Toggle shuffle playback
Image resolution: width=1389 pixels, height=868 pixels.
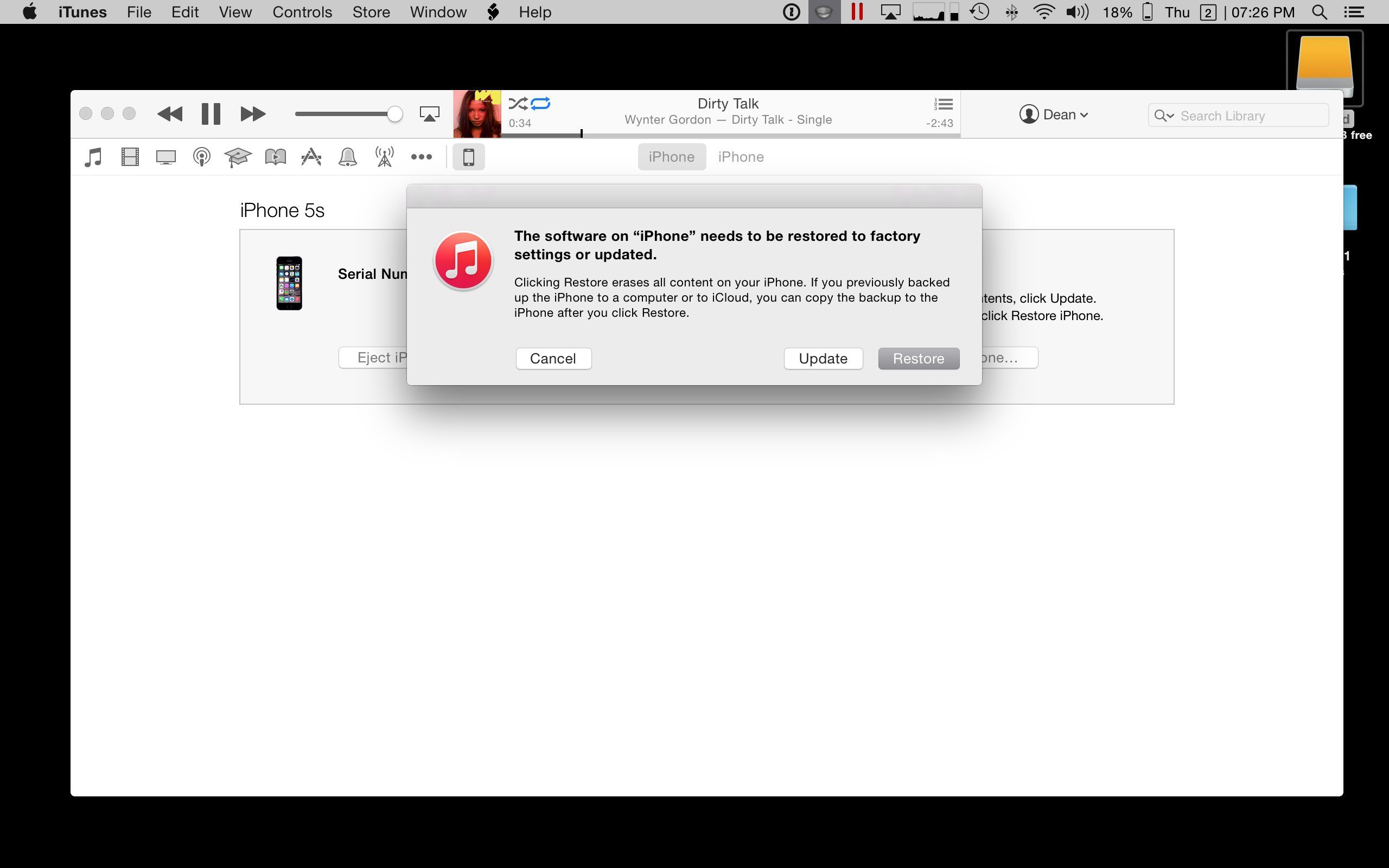pyautogui.click(x=518, y=104)
